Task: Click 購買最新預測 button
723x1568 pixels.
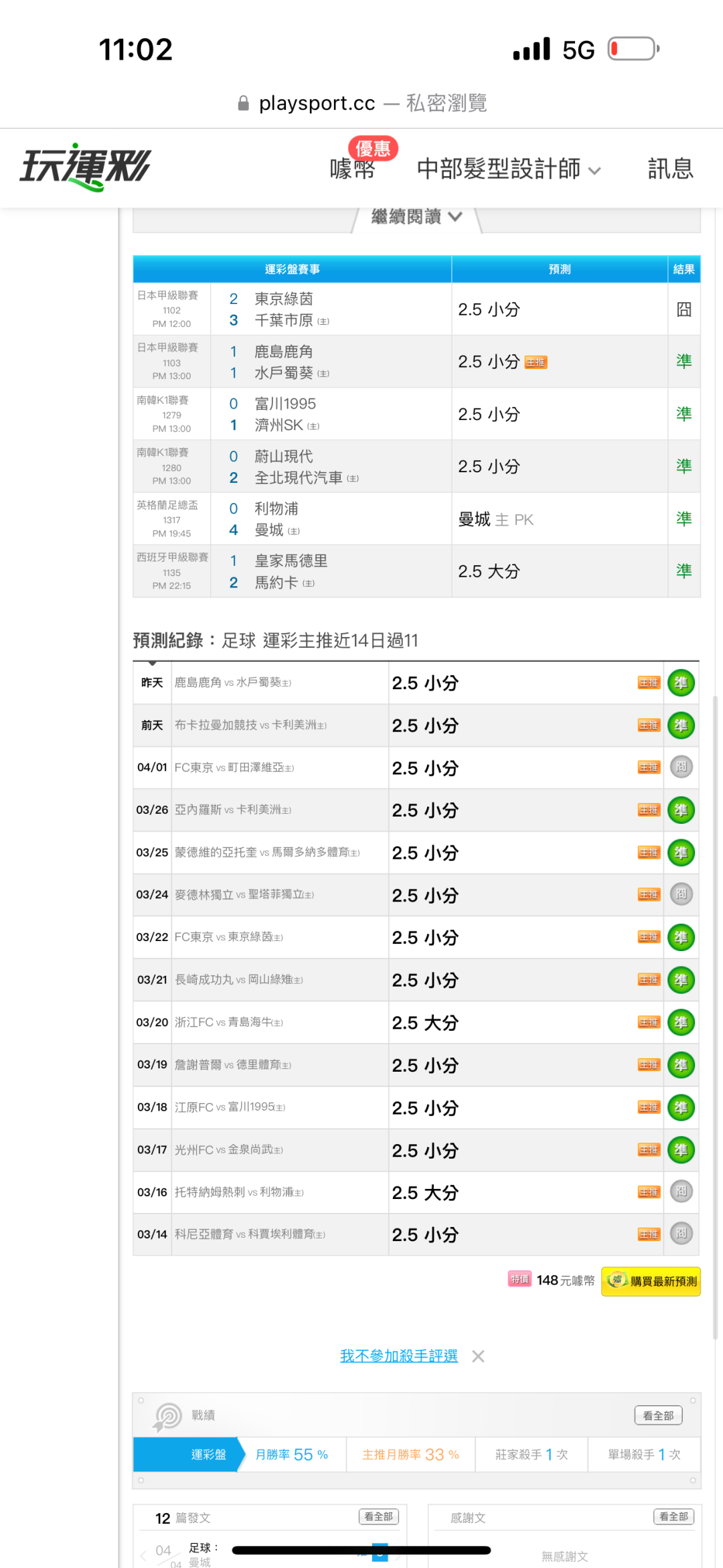Action: 651,1281
